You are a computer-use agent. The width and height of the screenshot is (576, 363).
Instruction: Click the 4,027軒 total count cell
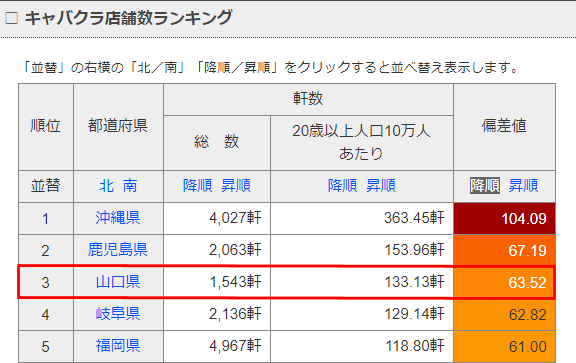pos(217,218)
